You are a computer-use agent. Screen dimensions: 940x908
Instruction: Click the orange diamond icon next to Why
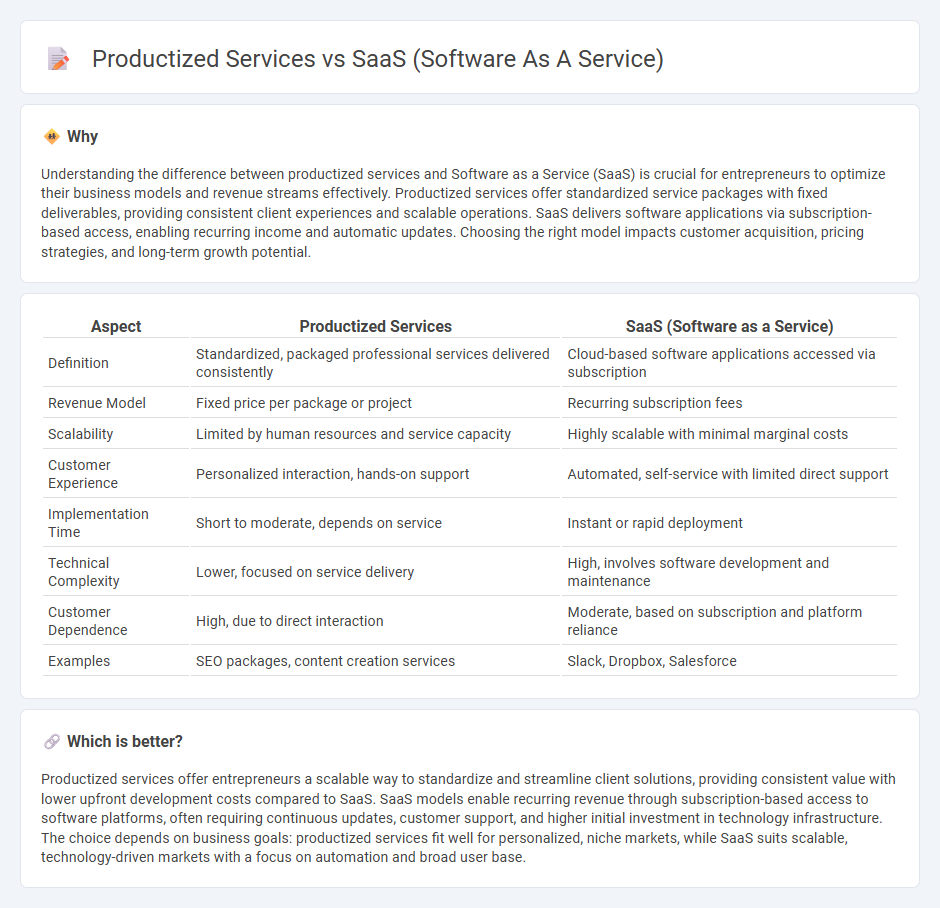(x=52, y=137)
